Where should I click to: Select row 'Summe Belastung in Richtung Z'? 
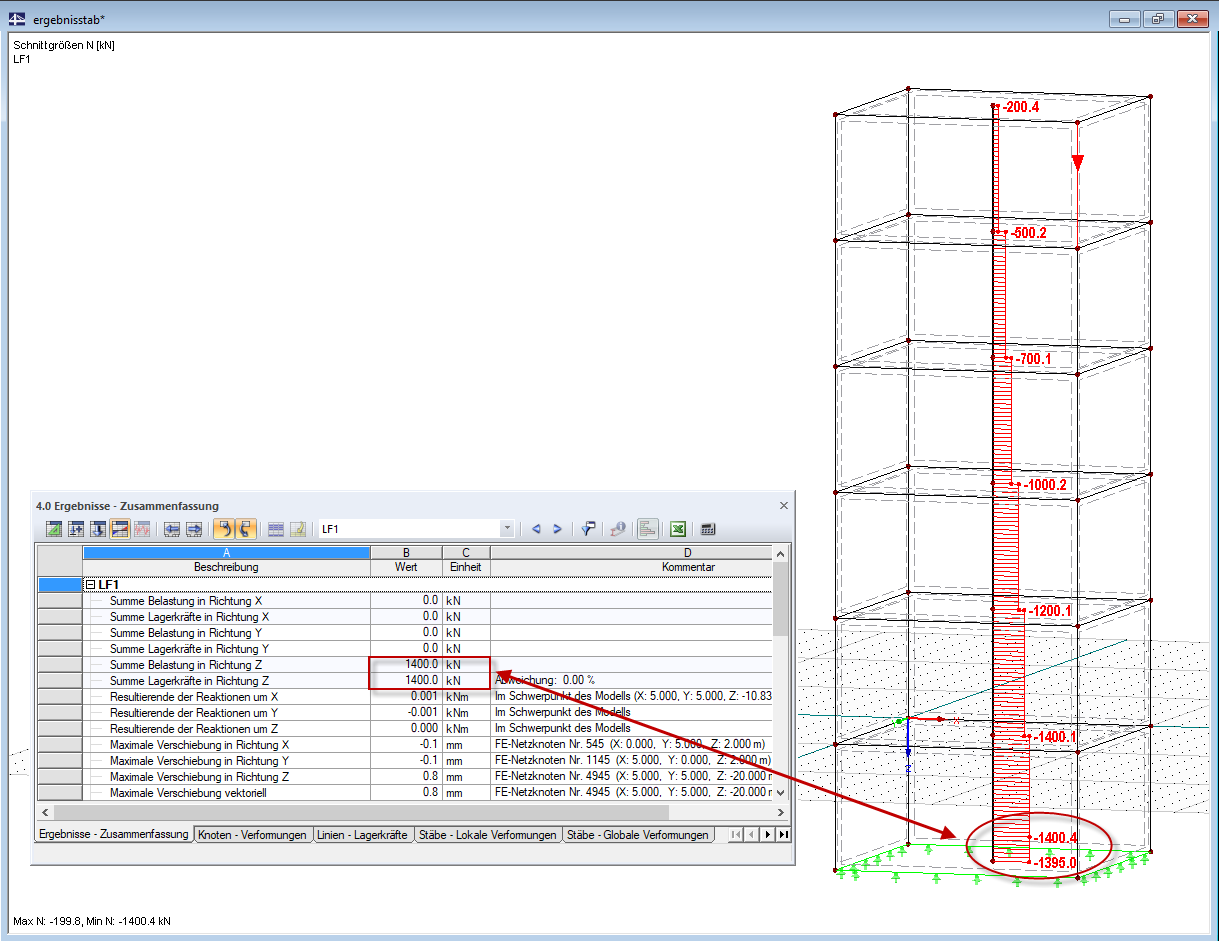404,665
